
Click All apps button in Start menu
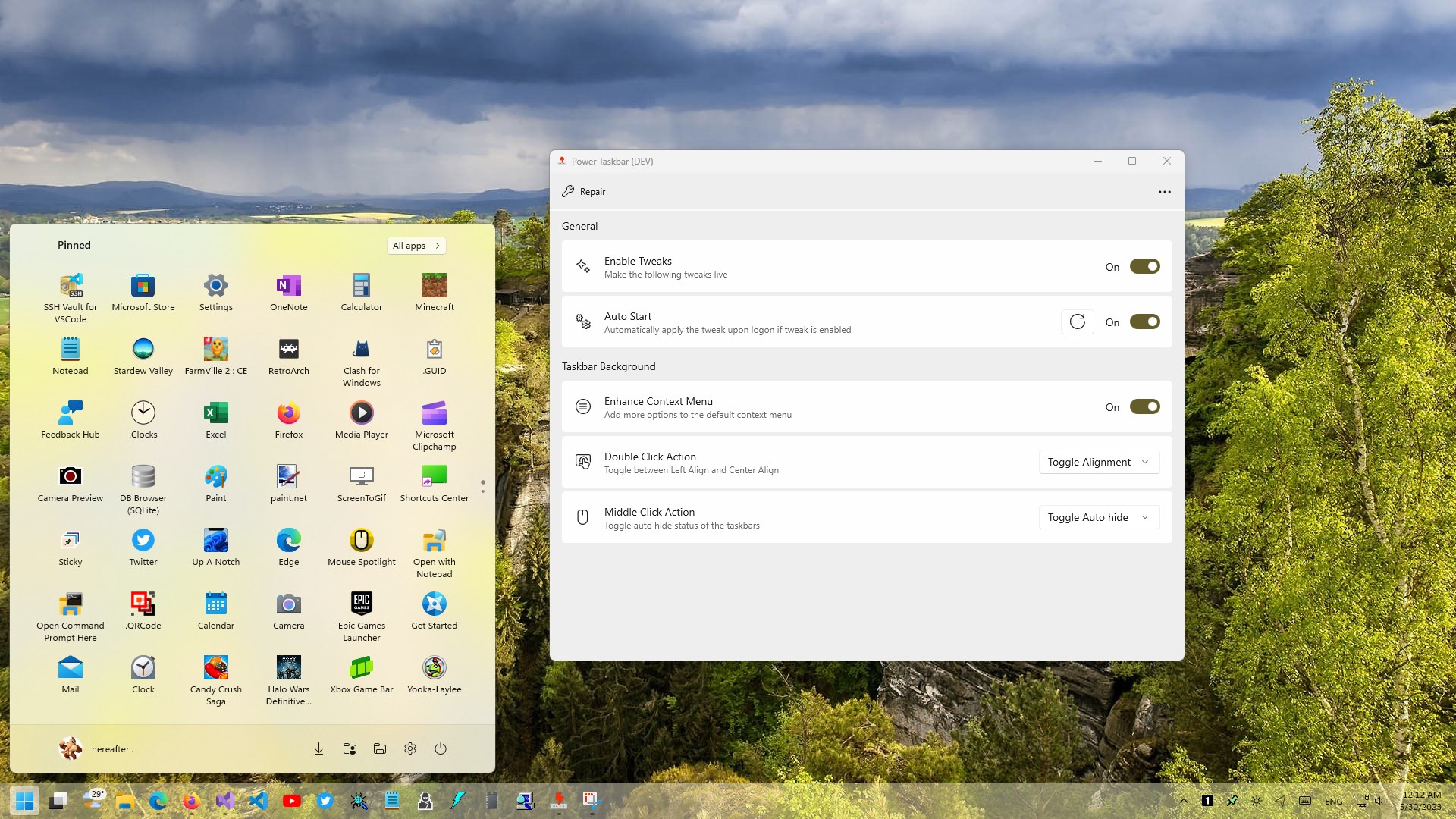pyautogui.click(x=416, y=246)
